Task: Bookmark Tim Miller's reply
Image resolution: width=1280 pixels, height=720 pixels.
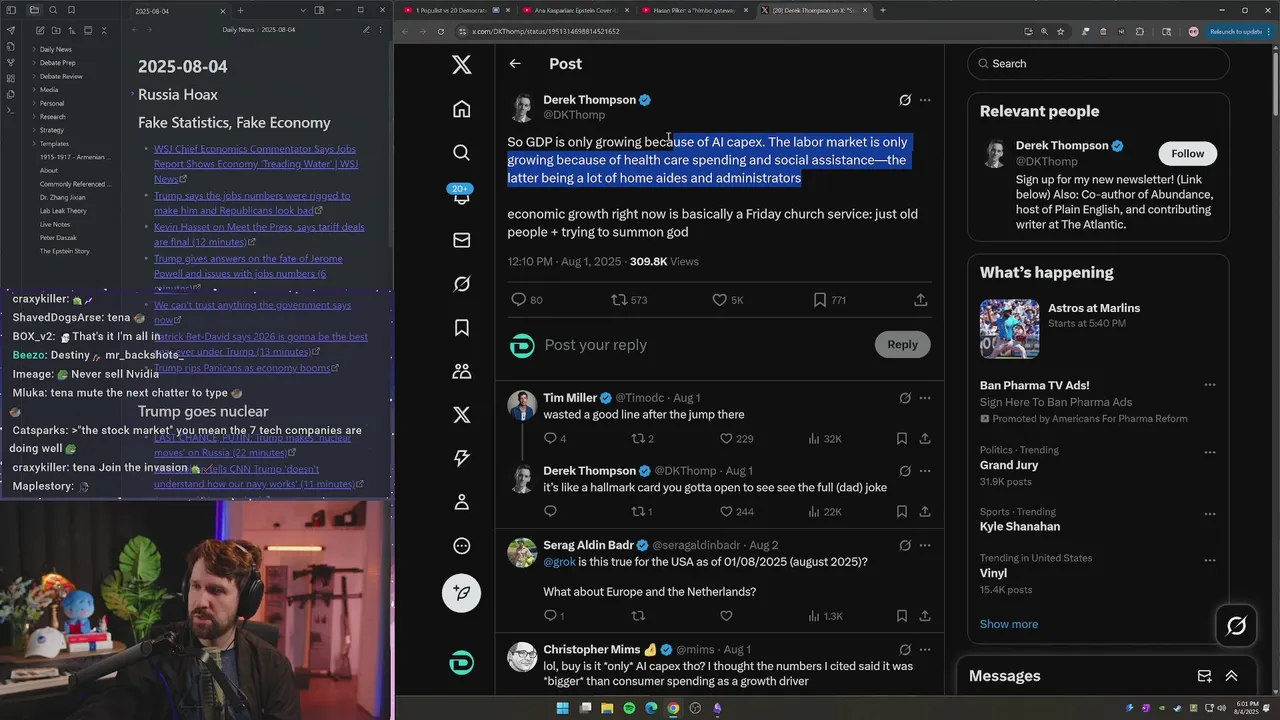Action: coord(902,438)
